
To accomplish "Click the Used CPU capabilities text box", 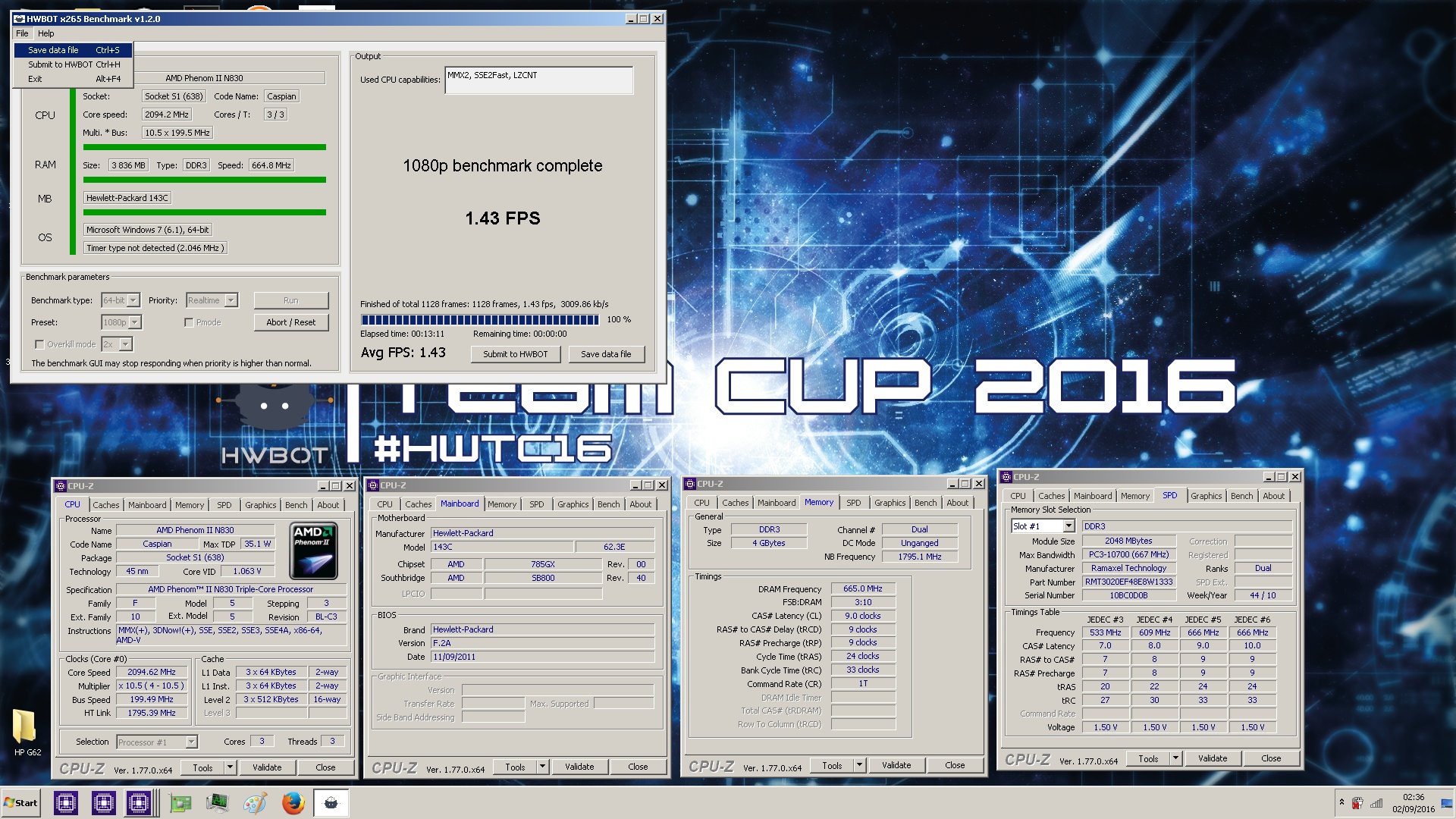I will [x=539, y=80].
